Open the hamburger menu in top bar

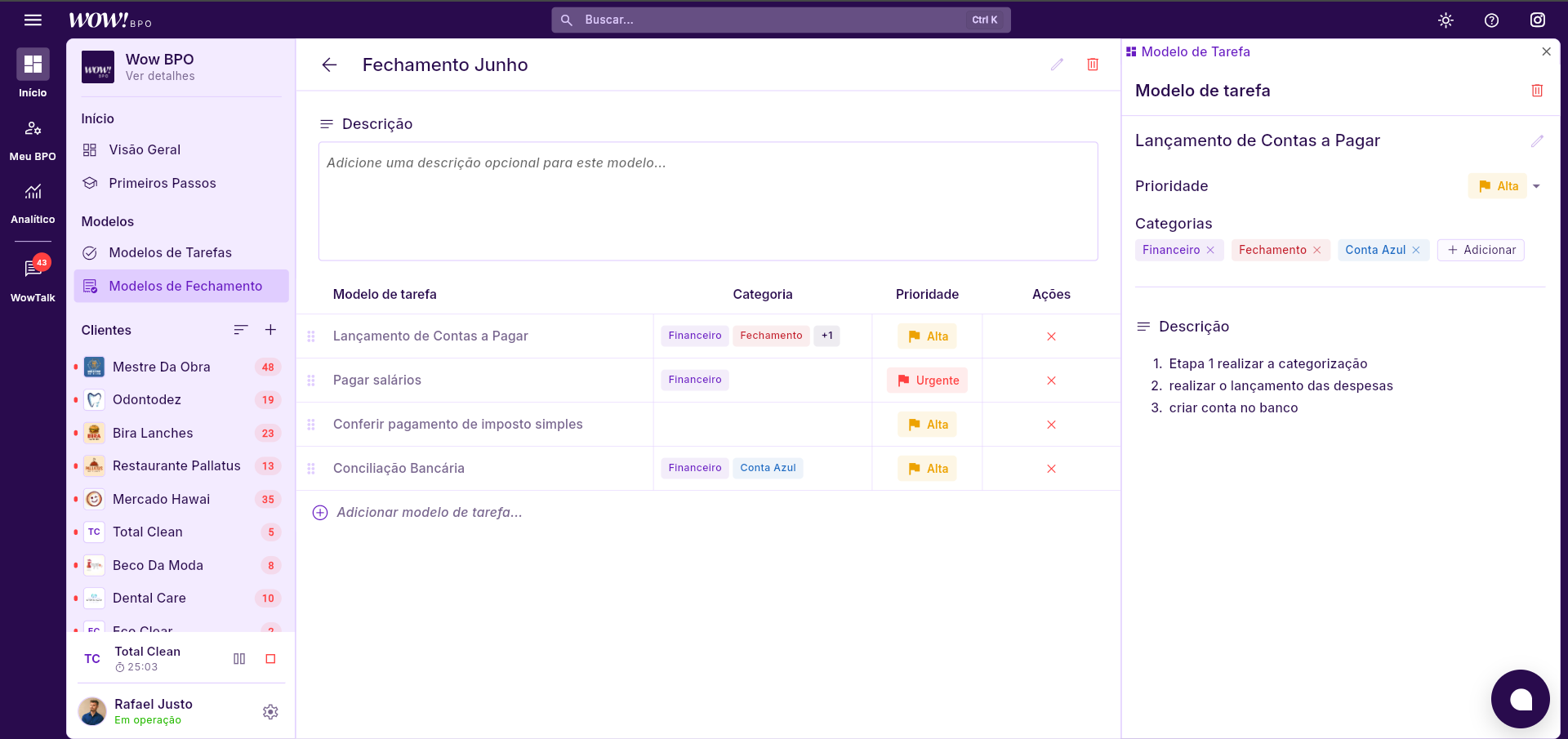point(33,20)
